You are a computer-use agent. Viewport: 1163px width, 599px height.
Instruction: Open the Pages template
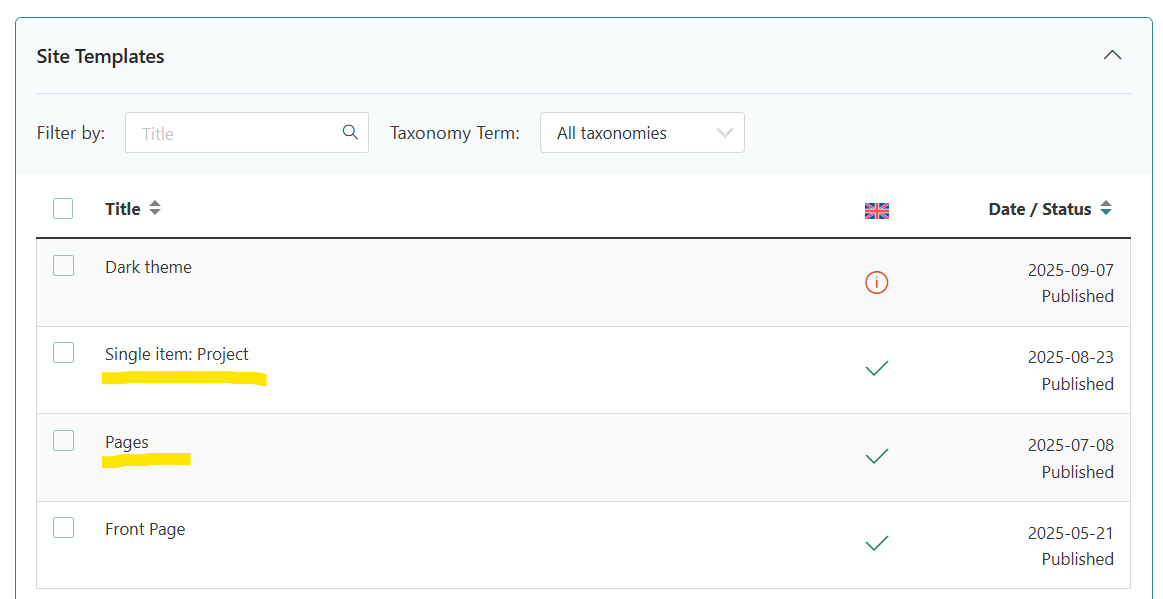click(x=127, y=442)
